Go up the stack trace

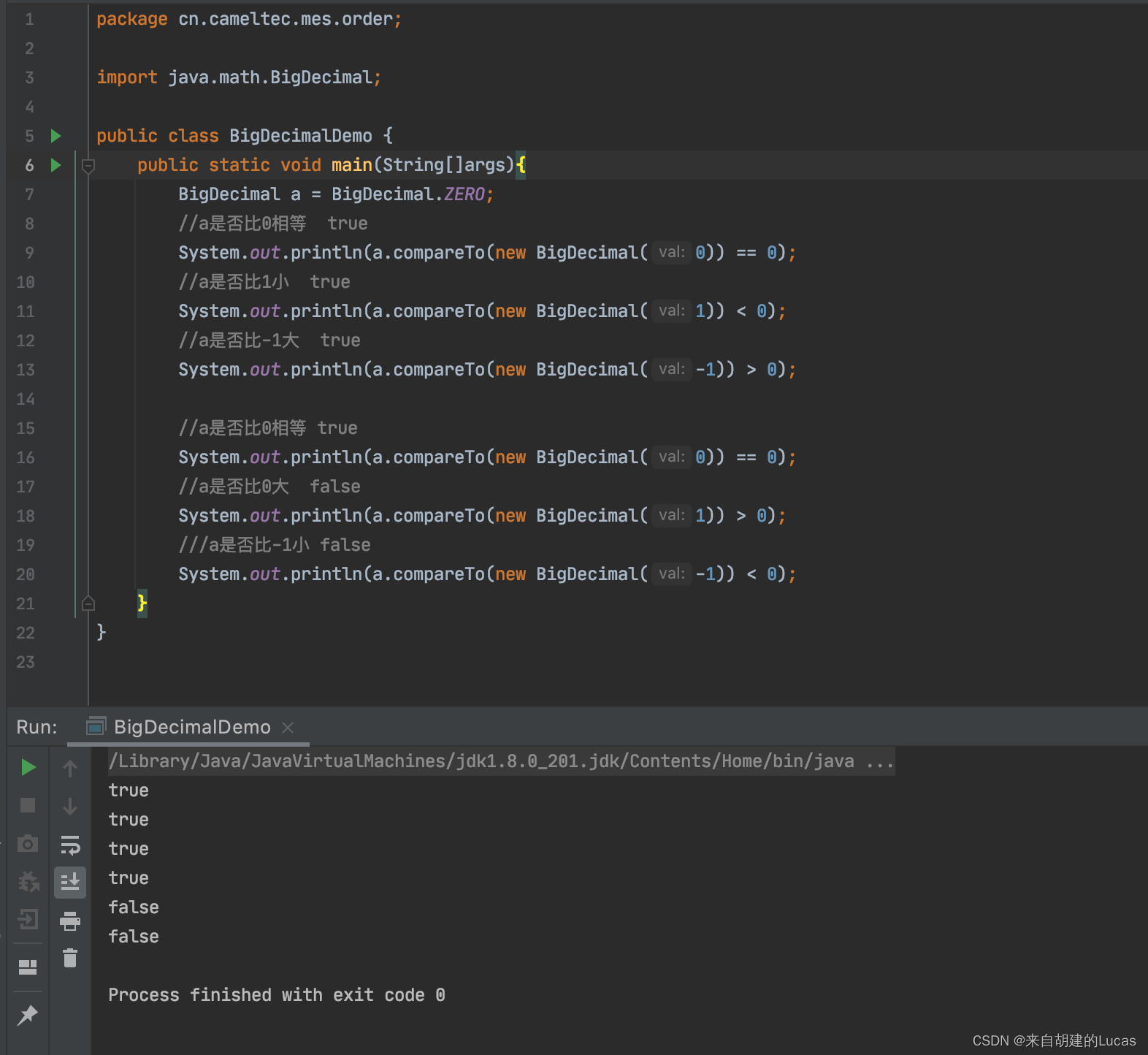click(x=70, y=768)
